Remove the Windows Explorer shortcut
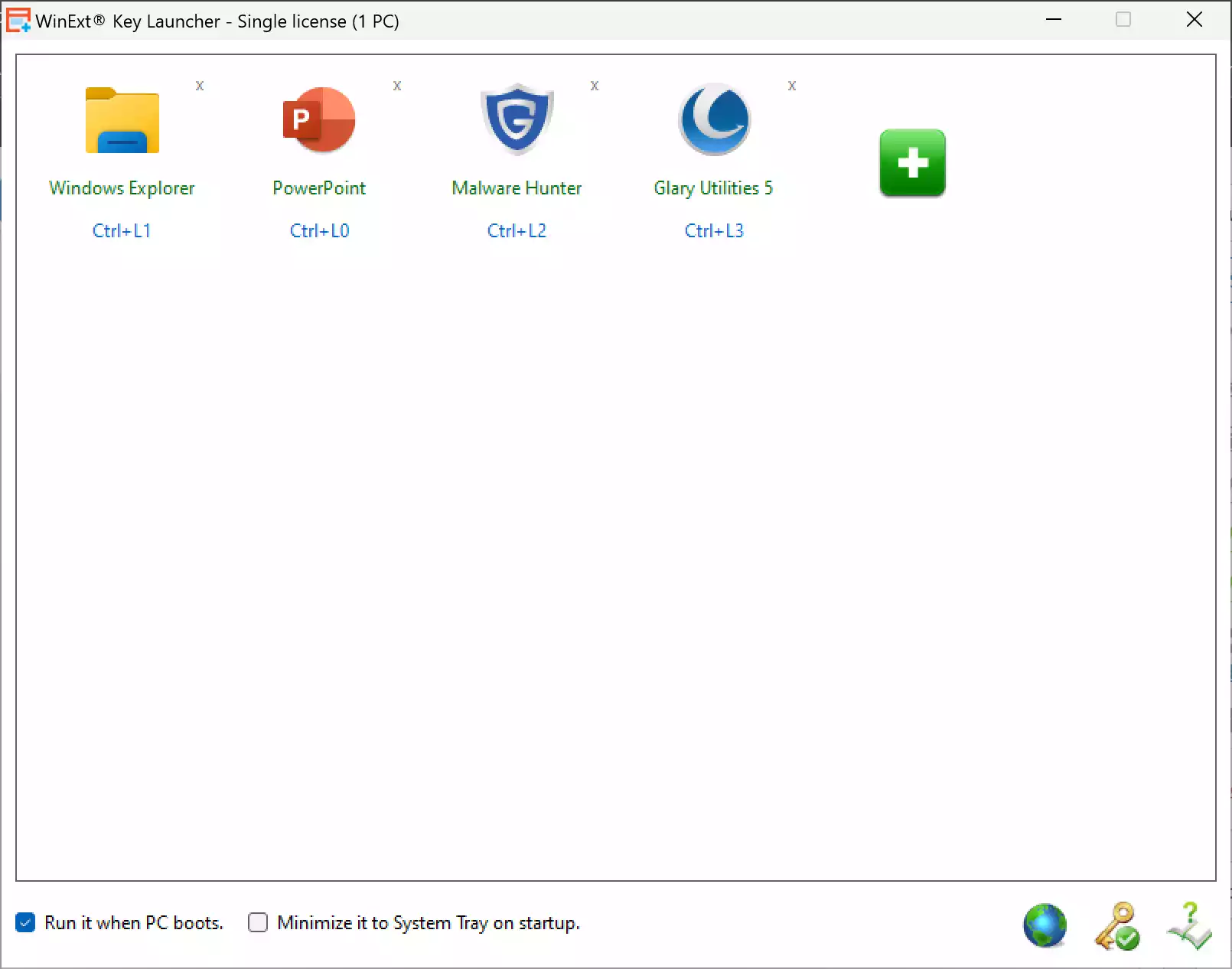The image size is (1232, 969). click(200, 86)
